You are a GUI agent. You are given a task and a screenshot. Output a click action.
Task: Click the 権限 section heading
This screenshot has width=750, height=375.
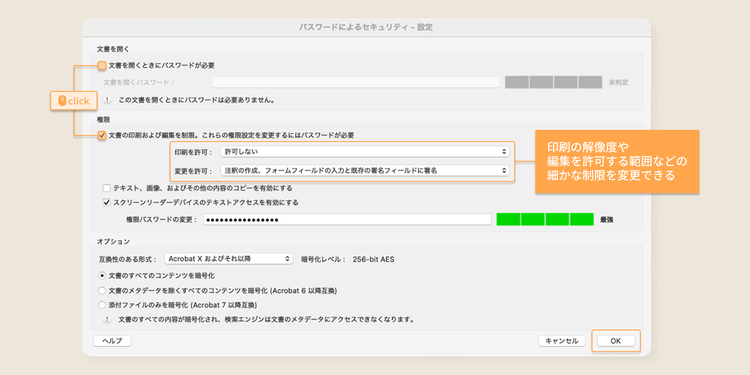click(103, 119)
